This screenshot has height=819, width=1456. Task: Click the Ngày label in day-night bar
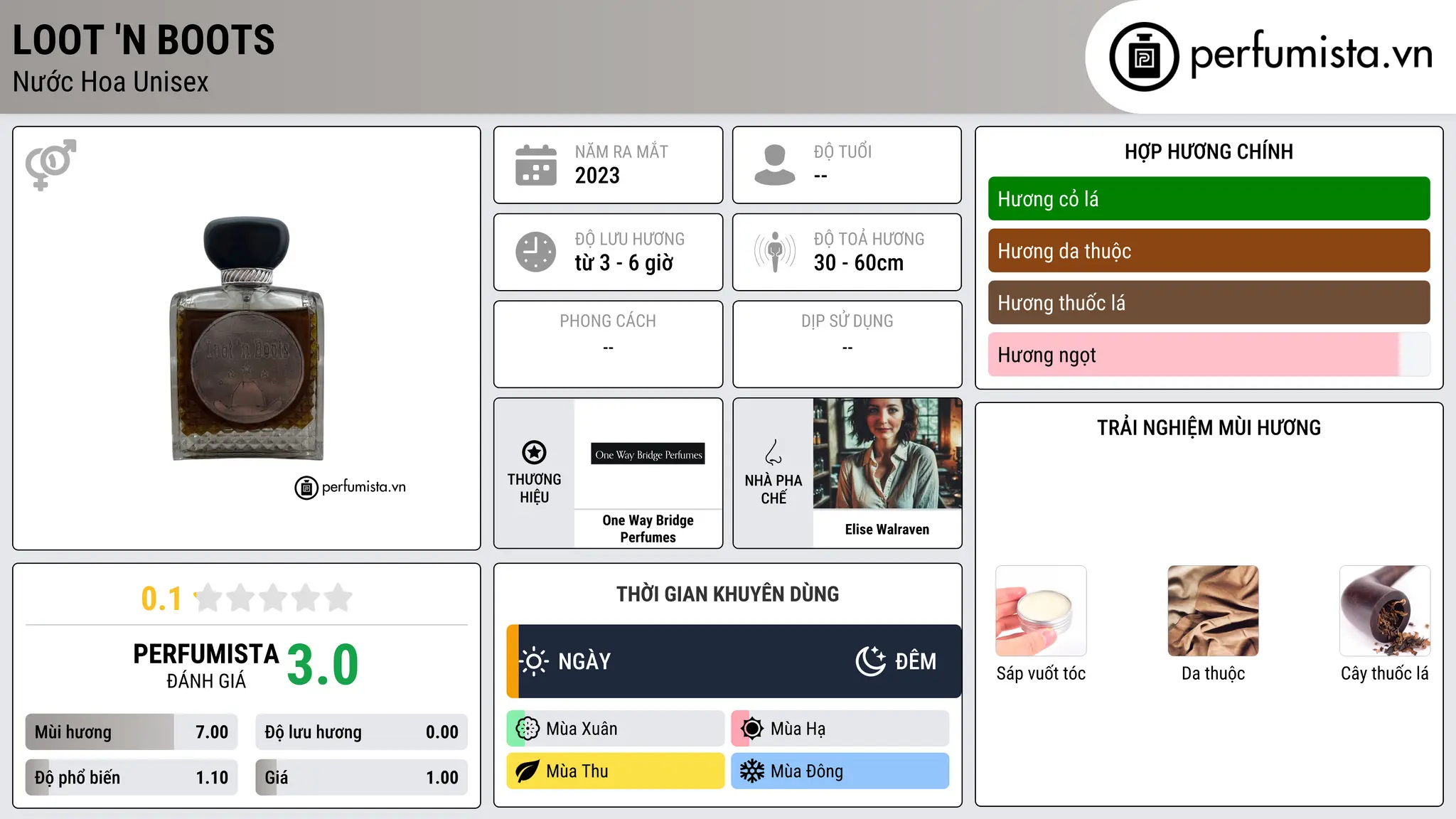tap(584, 661)
